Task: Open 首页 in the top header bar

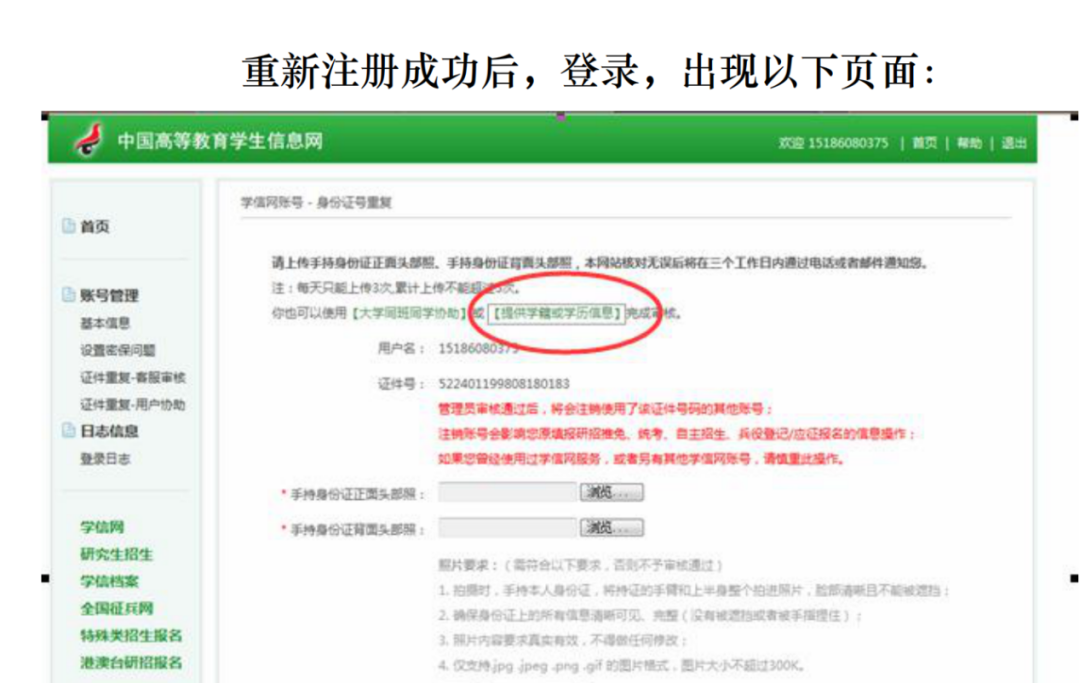Action: 924,143
